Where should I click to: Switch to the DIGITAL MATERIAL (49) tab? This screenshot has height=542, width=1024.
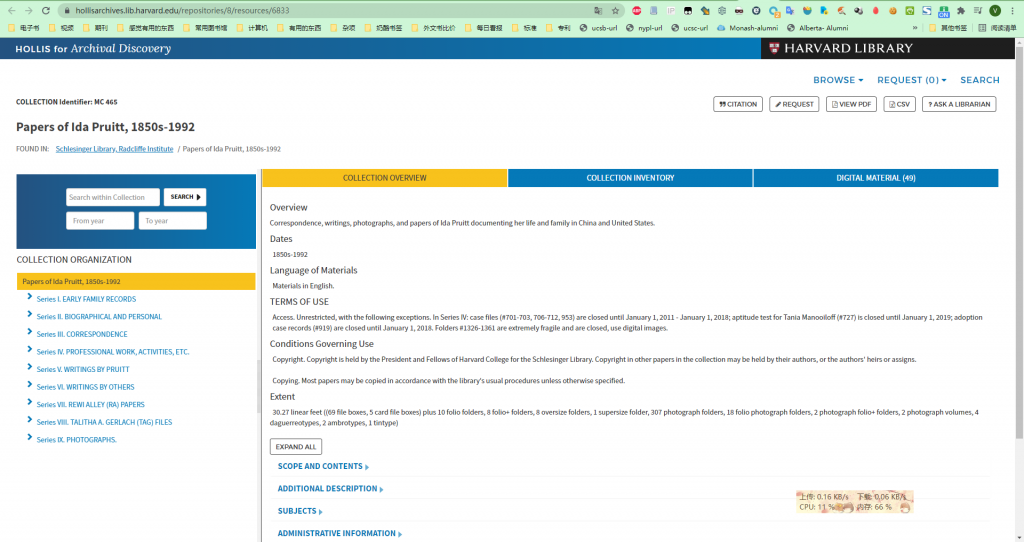[x=876, y=178]
